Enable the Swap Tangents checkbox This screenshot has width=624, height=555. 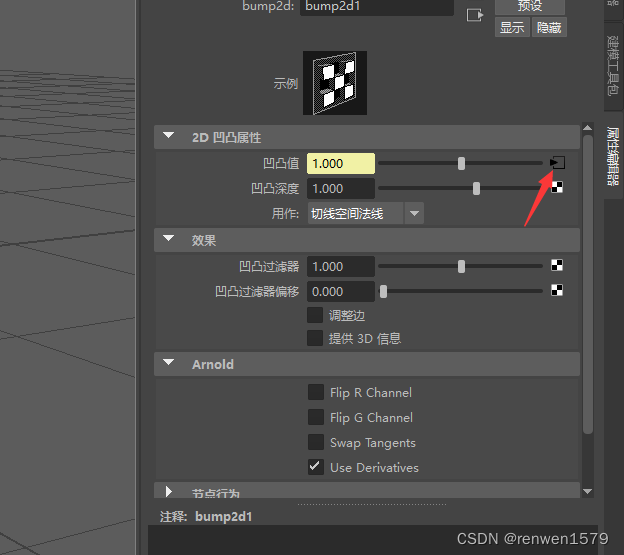(316, 442)
